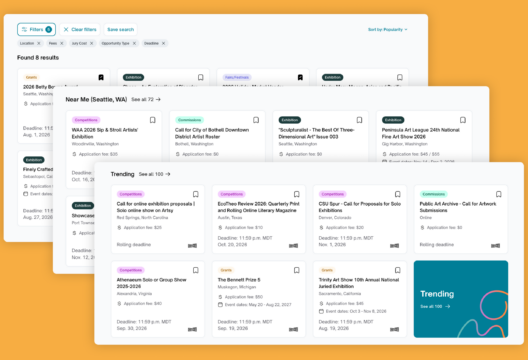Open Sculpturalist Best Of Three-Dimensional Art title
Image resolution: width=528 pixels, height=360 pixels.
click(x=316, y=133)
